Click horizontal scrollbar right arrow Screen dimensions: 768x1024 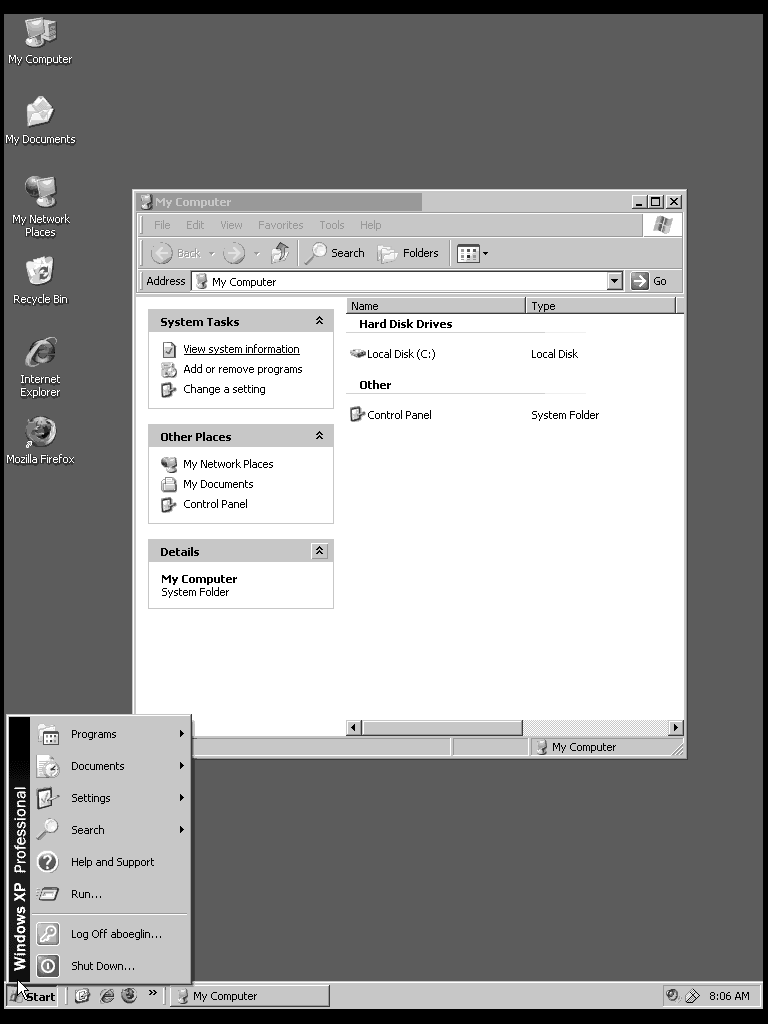[x=676, y=728]
